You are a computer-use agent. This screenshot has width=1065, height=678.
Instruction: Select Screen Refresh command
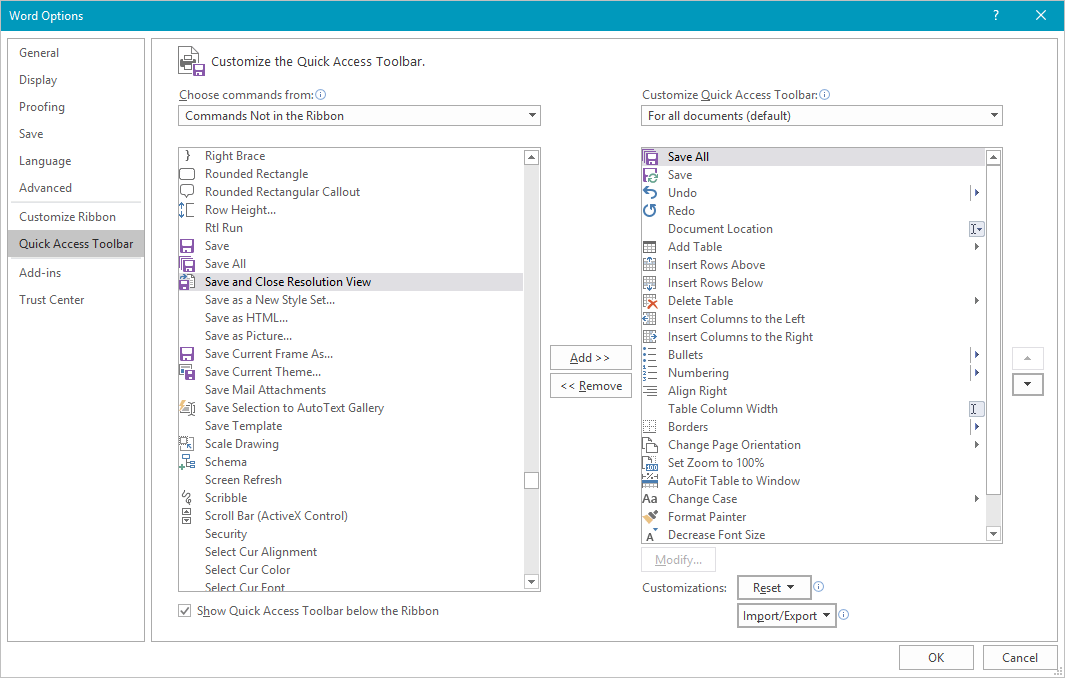click(350, 480)
